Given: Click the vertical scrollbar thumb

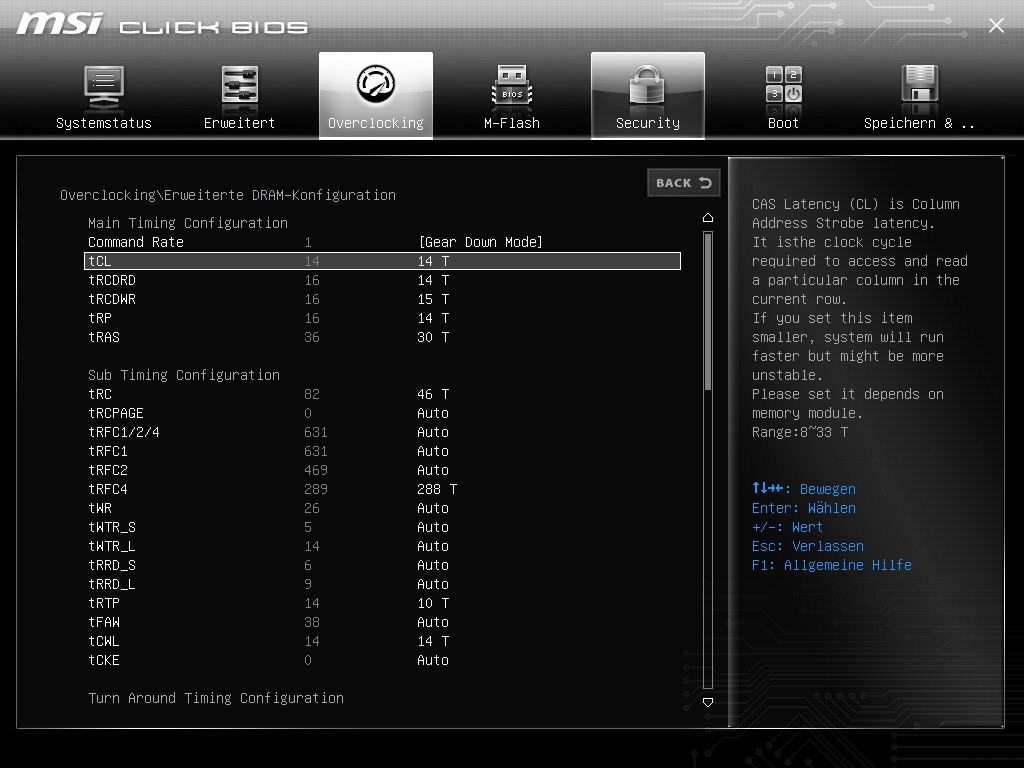Looking at the screenshot, I should [708, 312].
